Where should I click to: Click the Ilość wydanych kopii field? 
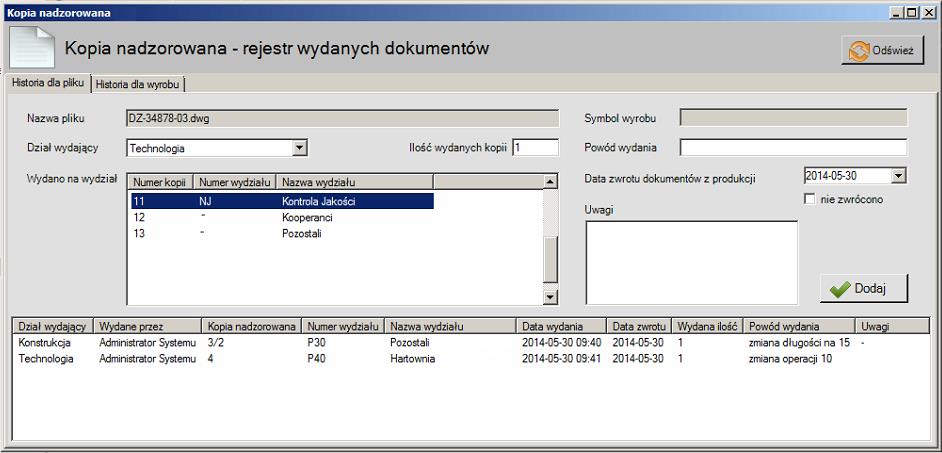click(x=536, y=147)
